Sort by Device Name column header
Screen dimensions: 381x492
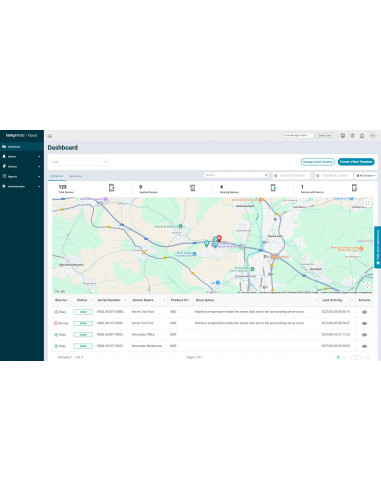pyautogui.click(x=147, y=300)
